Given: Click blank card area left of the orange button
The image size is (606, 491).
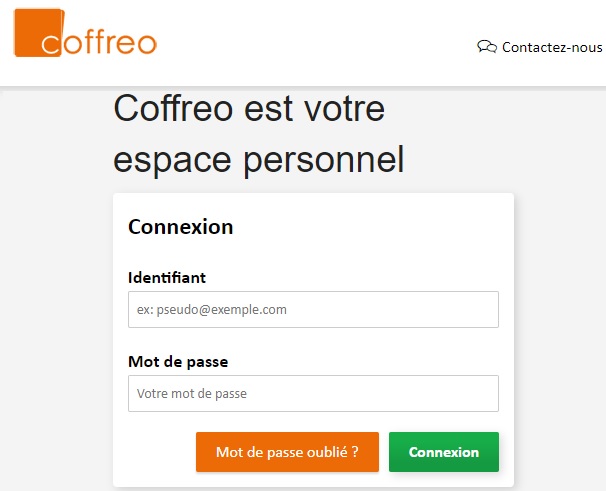Looking at the screenshot, I should coord(155,452).
